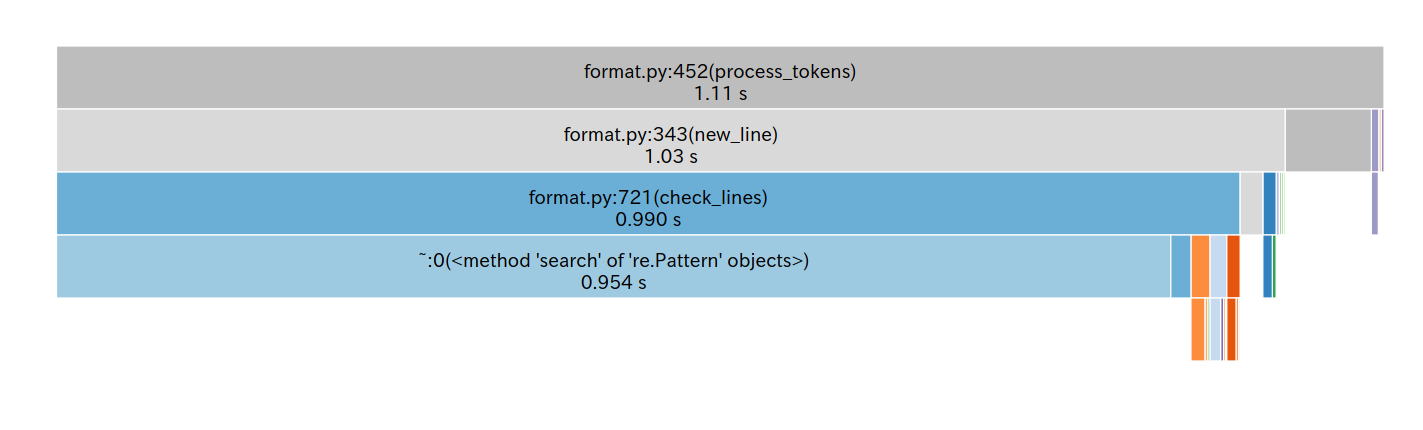The height and width of the screenshot is (430, 1423).
Task: Click the purple block on the new_line row
Action: click(x=1375, y=140)
